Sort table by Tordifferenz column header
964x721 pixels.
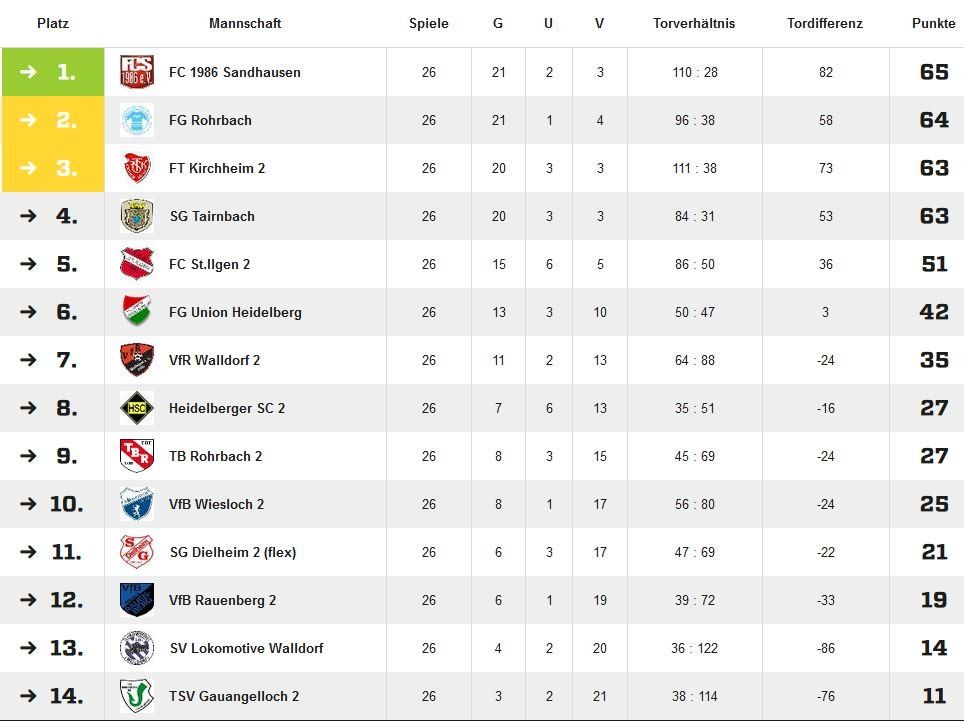pyautogui.click(x=824, y=23)
